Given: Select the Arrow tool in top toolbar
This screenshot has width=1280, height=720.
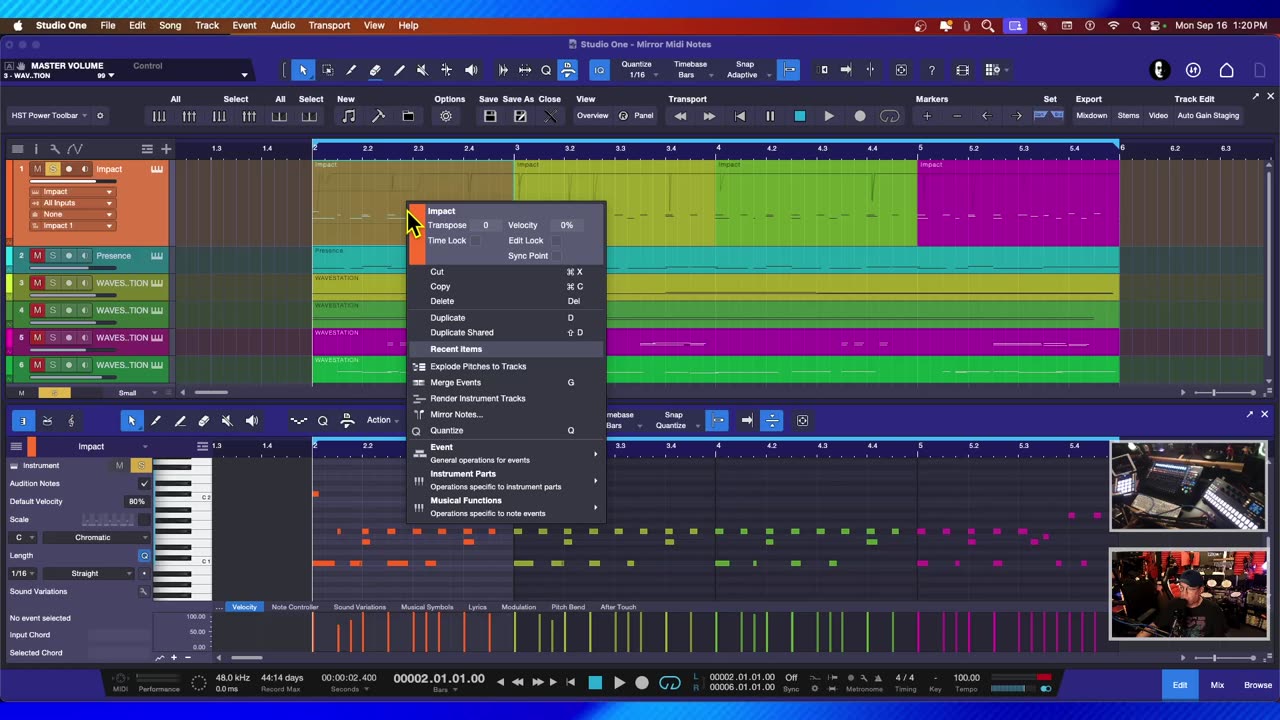Looking at the screenshot, I should pos(303,70).
